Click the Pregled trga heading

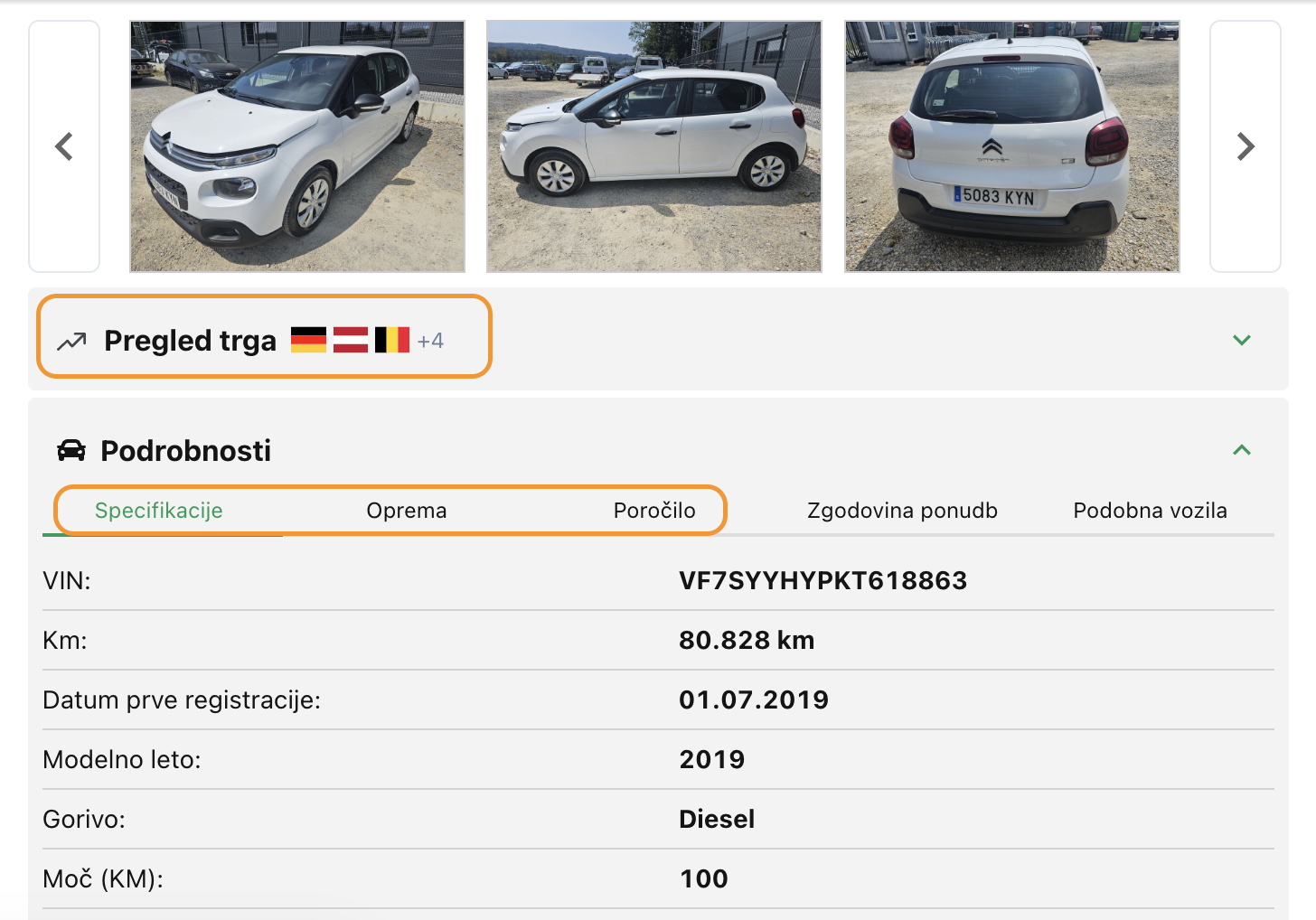coord(190,341)
